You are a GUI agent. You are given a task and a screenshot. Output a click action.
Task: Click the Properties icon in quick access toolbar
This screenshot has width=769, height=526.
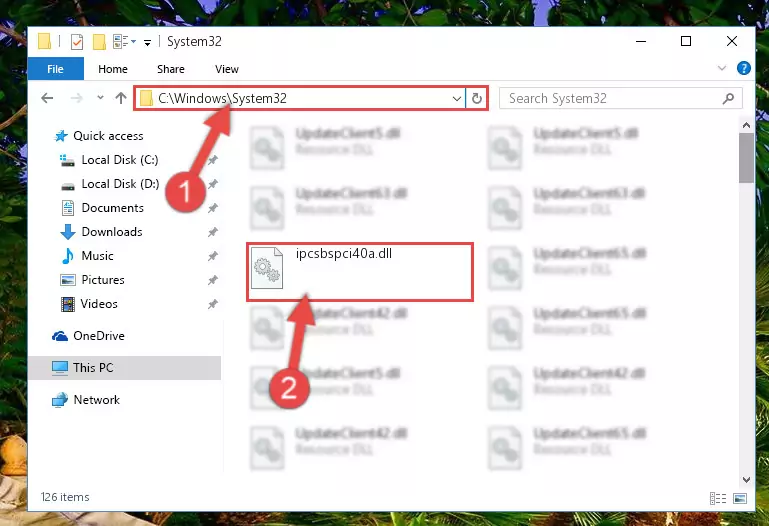[77, 42]
